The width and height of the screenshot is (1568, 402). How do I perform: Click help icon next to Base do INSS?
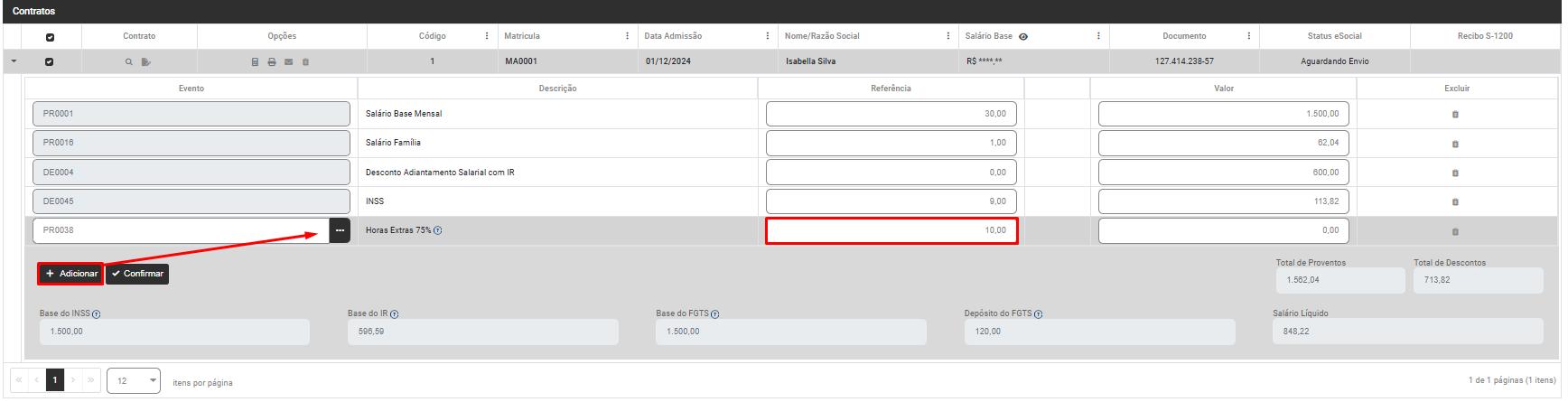[97, 314]
